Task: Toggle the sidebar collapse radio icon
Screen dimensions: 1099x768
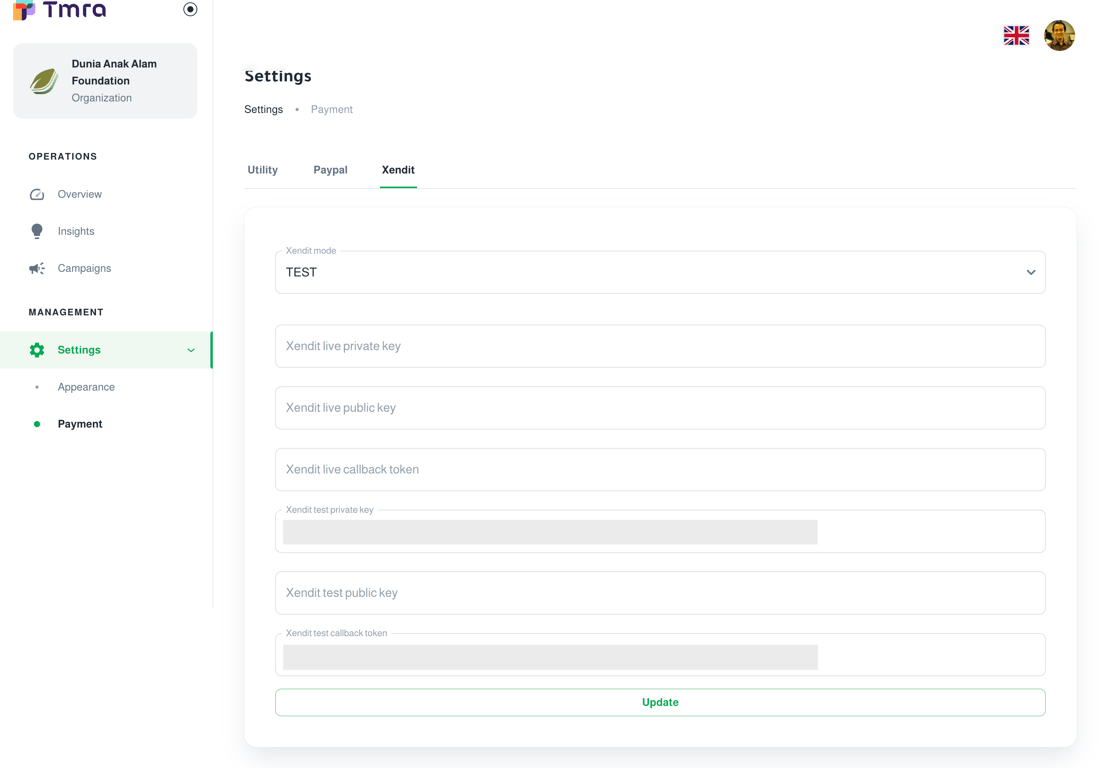Action: pyautogui.click(x=190, y=9)
